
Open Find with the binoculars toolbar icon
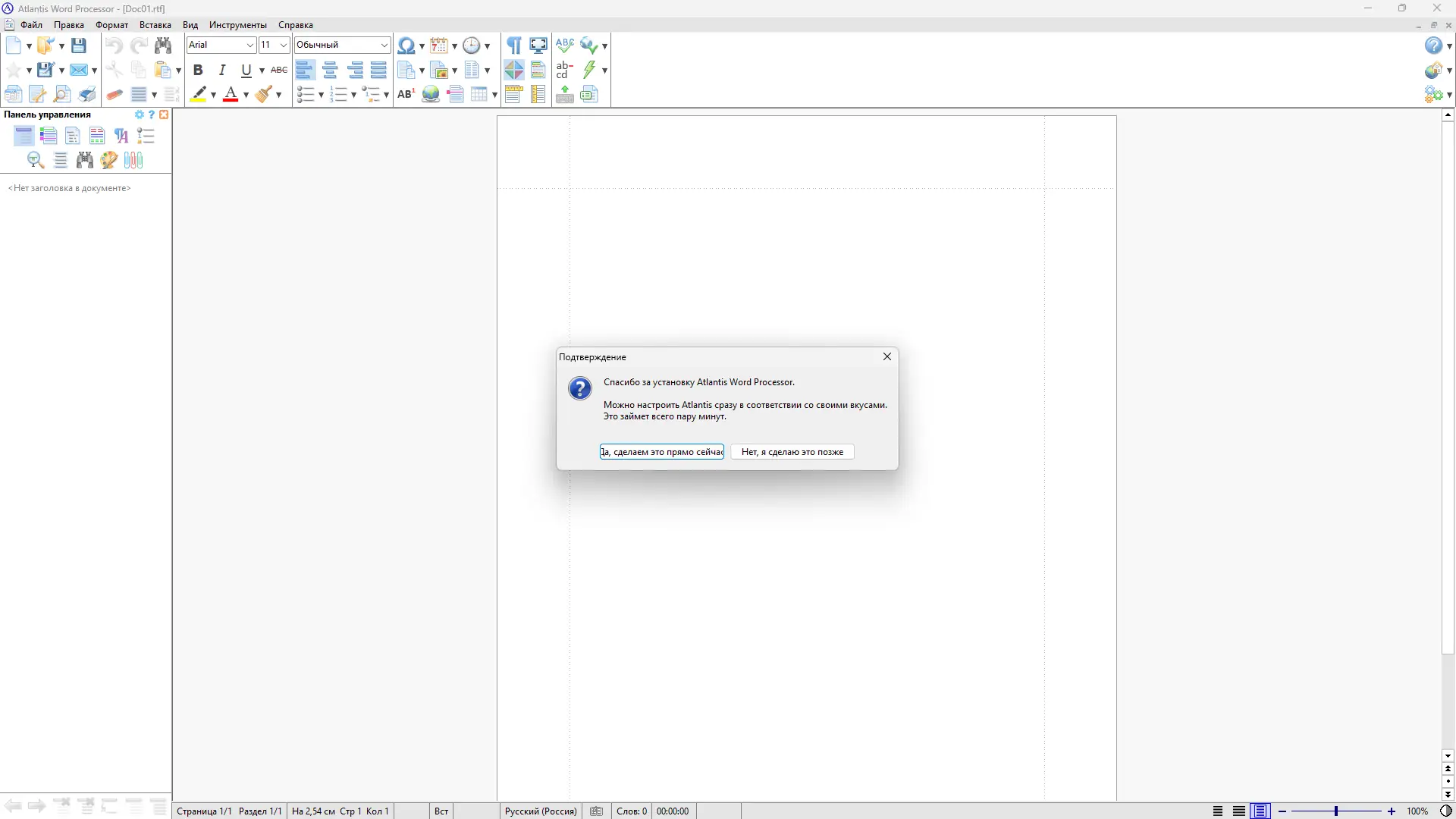[163, 45]
